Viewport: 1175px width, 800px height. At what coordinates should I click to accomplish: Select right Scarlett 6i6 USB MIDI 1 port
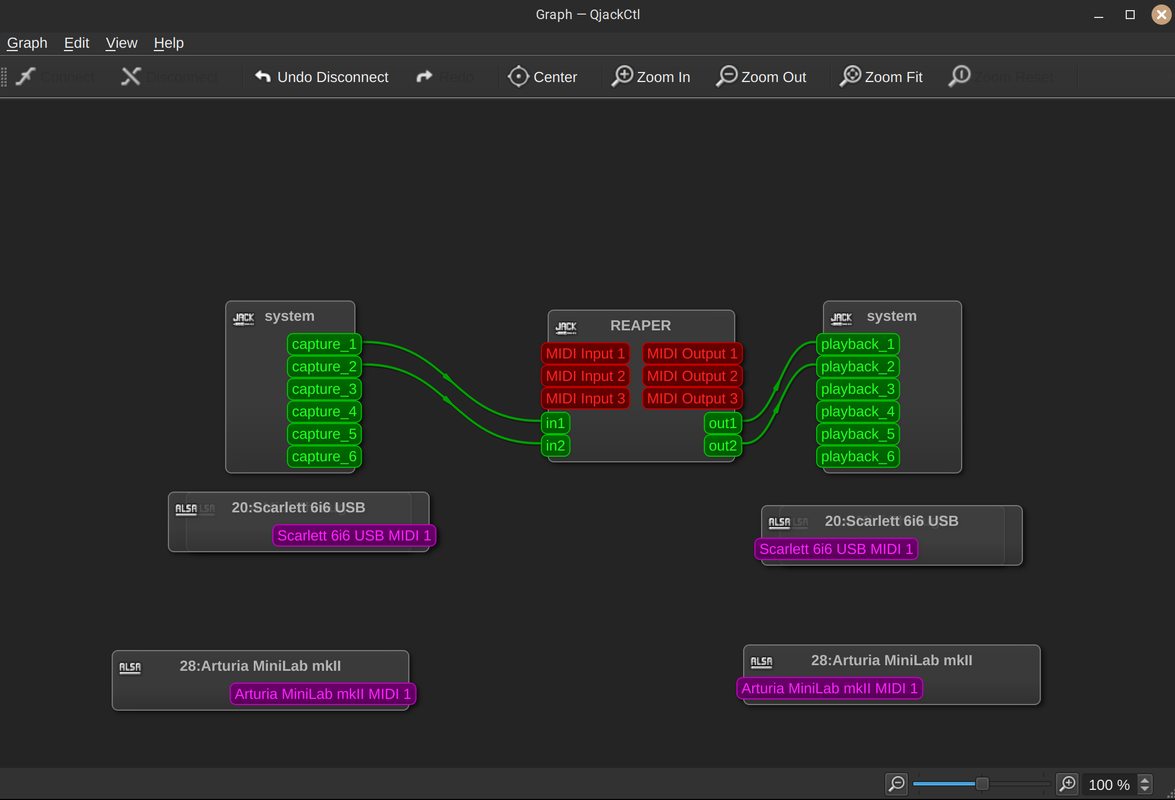pyautogui.click(x=836, y=549)
